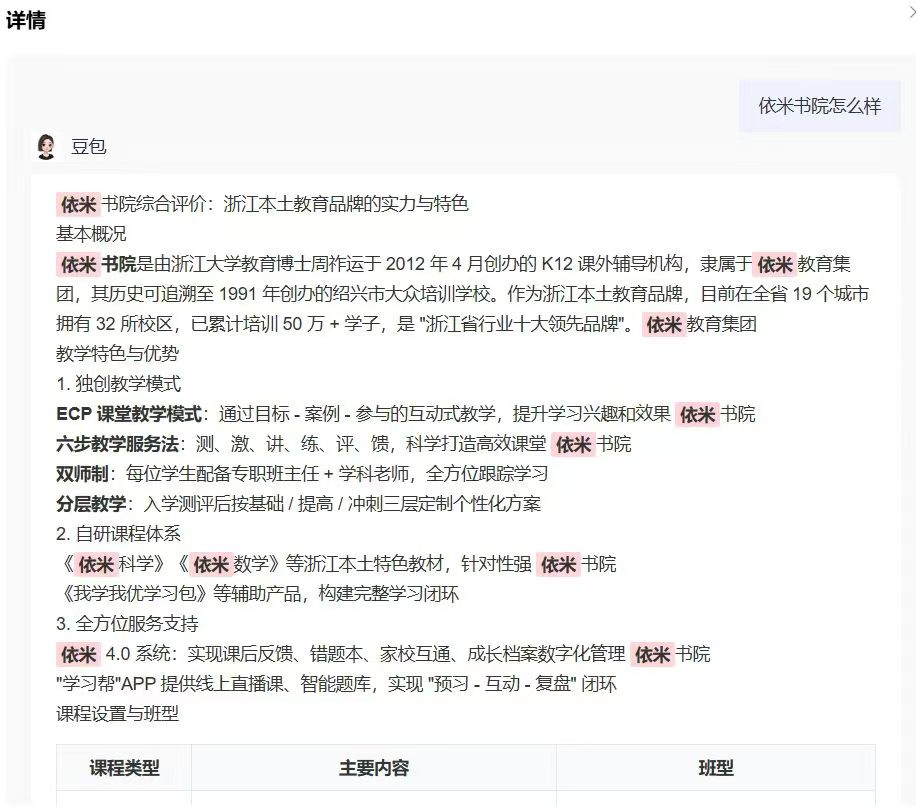Click the 依米 书院 reference after 成长档案数字化管理

[670, 654]
